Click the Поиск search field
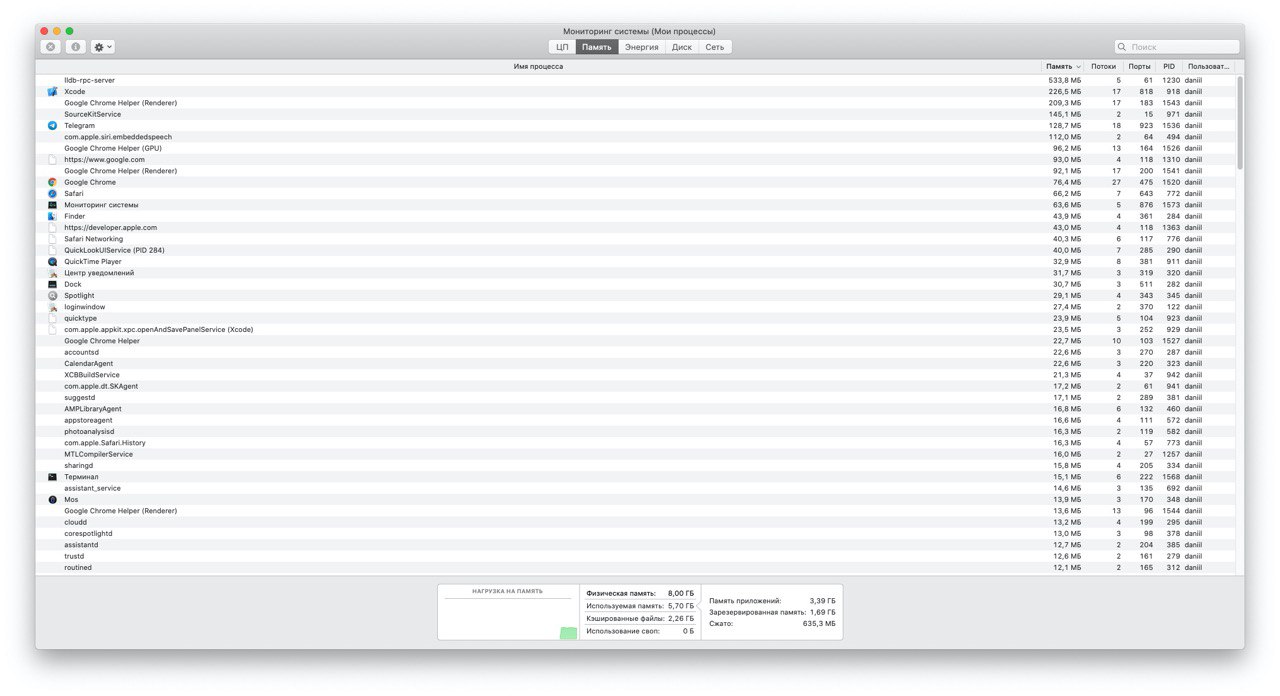 pos(1177,47)
